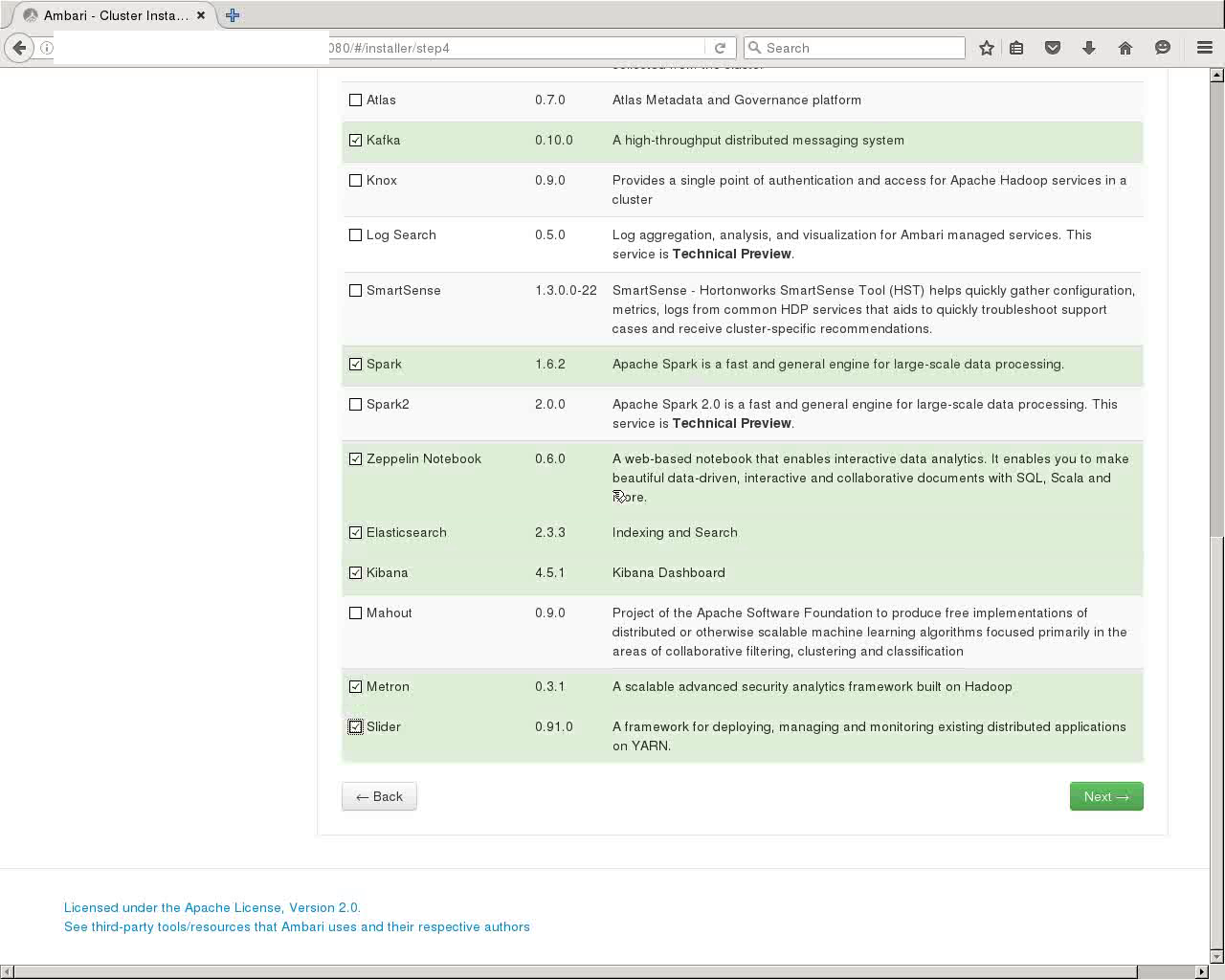
Task: Check the Mahout service
Action: click(355, 612)
